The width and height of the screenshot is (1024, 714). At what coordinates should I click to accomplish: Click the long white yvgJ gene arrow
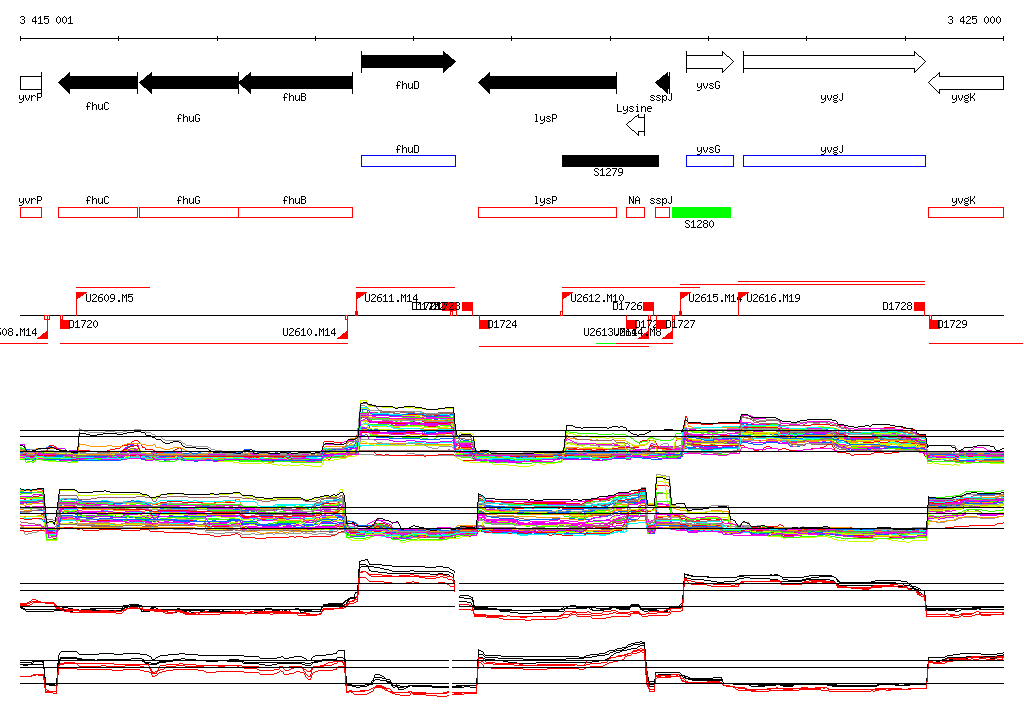pyautogui.click(x=834, y=62)
